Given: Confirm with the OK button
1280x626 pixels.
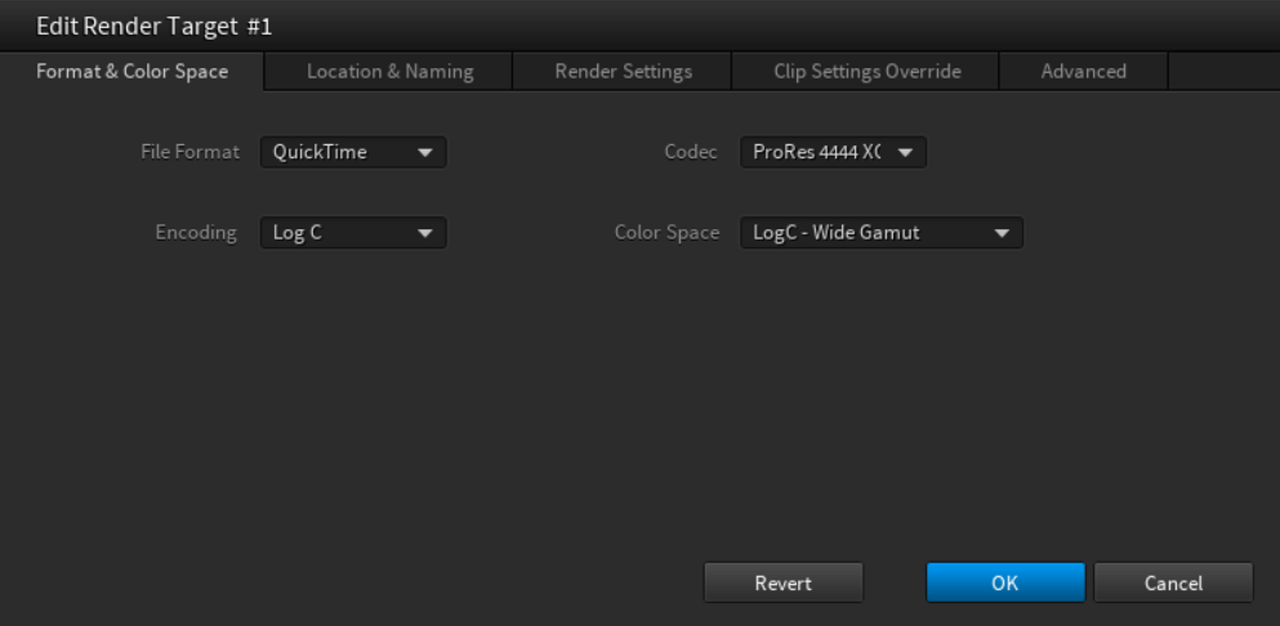Looking at the screenshot, I should point(1005,583).
